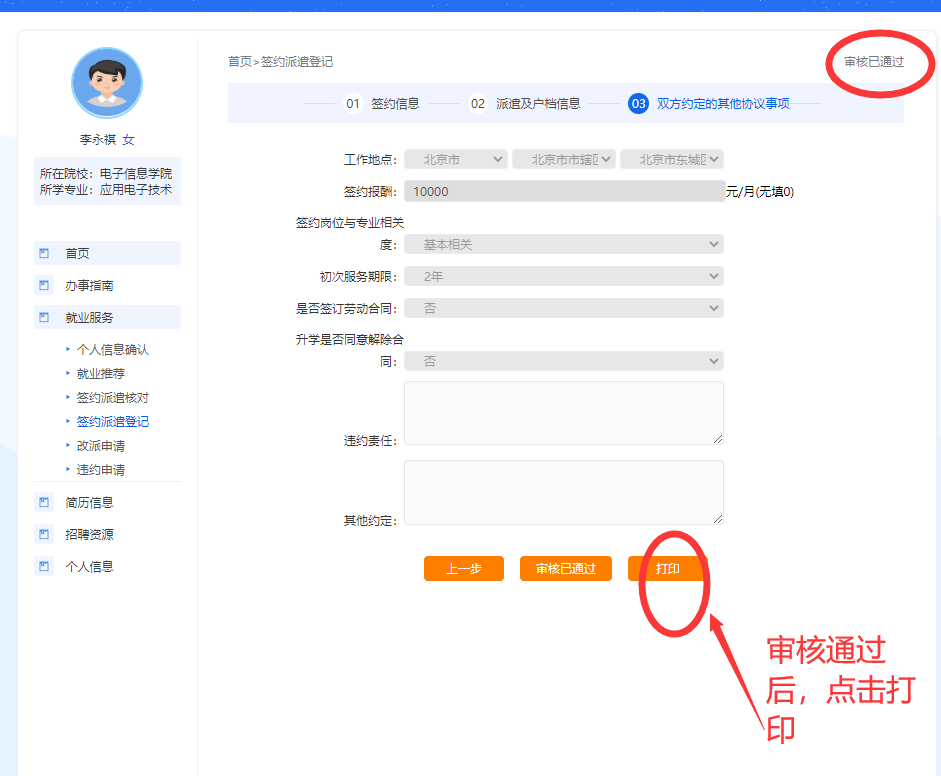This screenshot has height=776, width=941.
Task: Click the 上一步 button
Action: coord(463,569)
